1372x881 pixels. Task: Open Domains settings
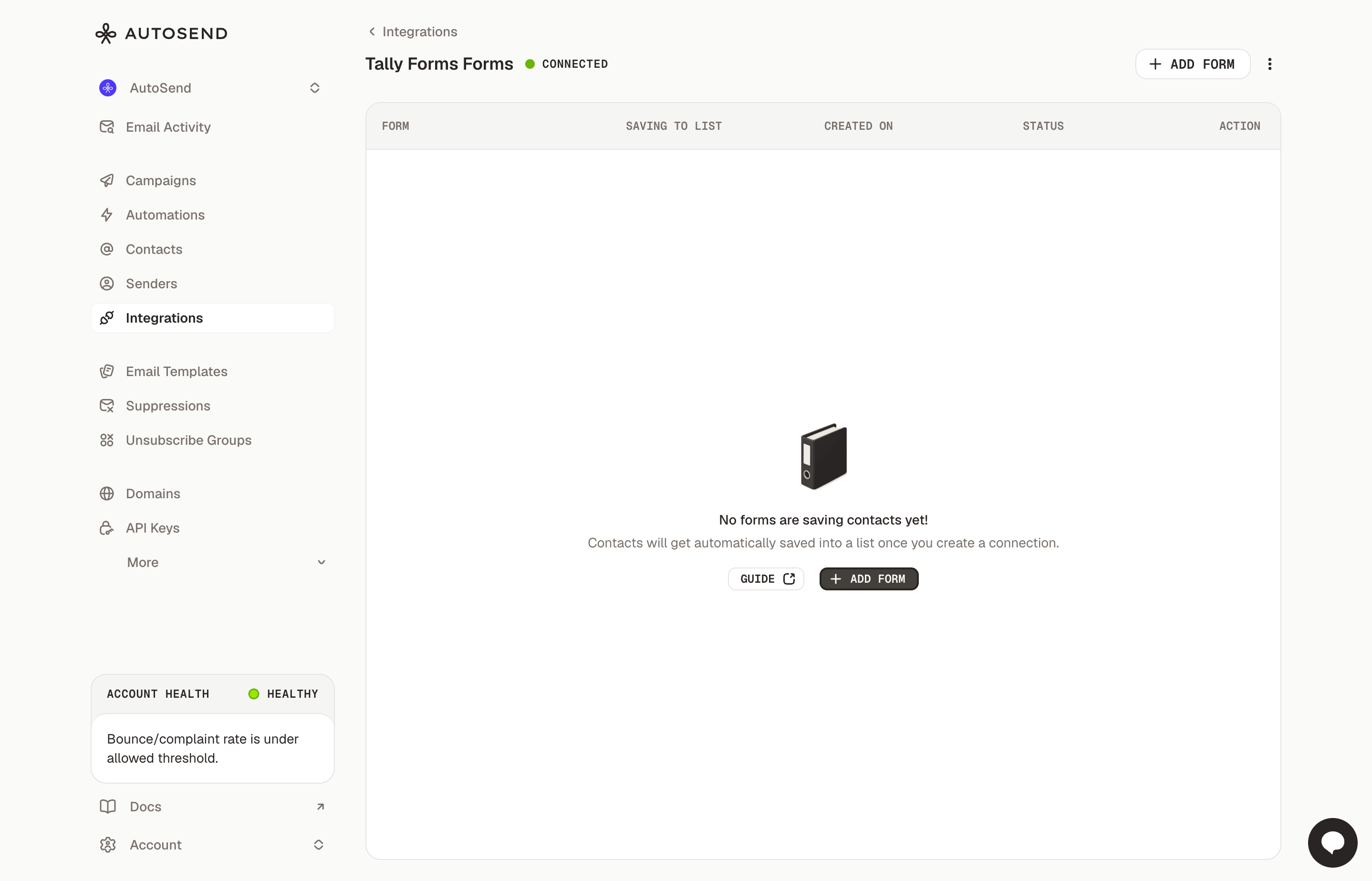153,493
